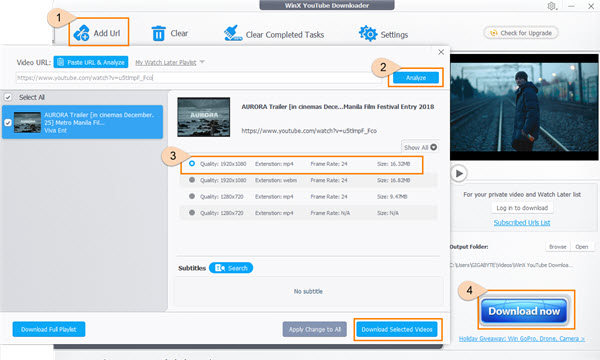
Task: Click the Analyze button
Action: point(416,78)
